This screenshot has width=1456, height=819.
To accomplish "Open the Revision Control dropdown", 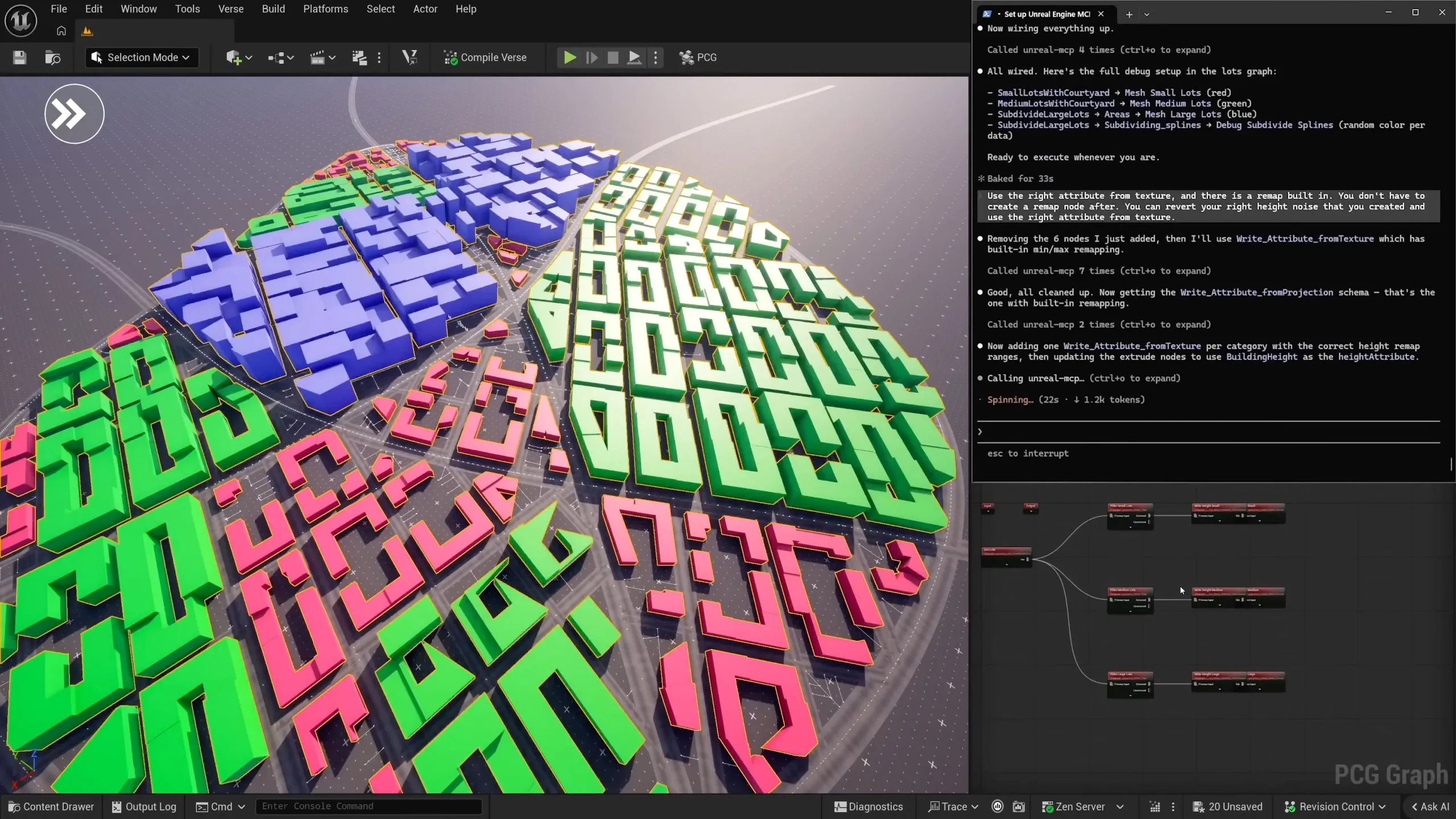I will [x=1334, y=806].
